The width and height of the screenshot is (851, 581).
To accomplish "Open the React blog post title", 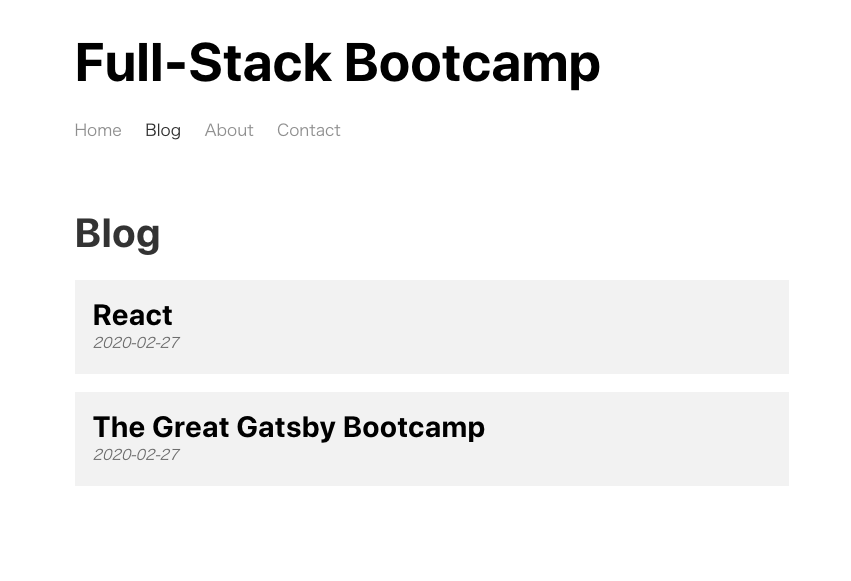I will tap(132, 315).
